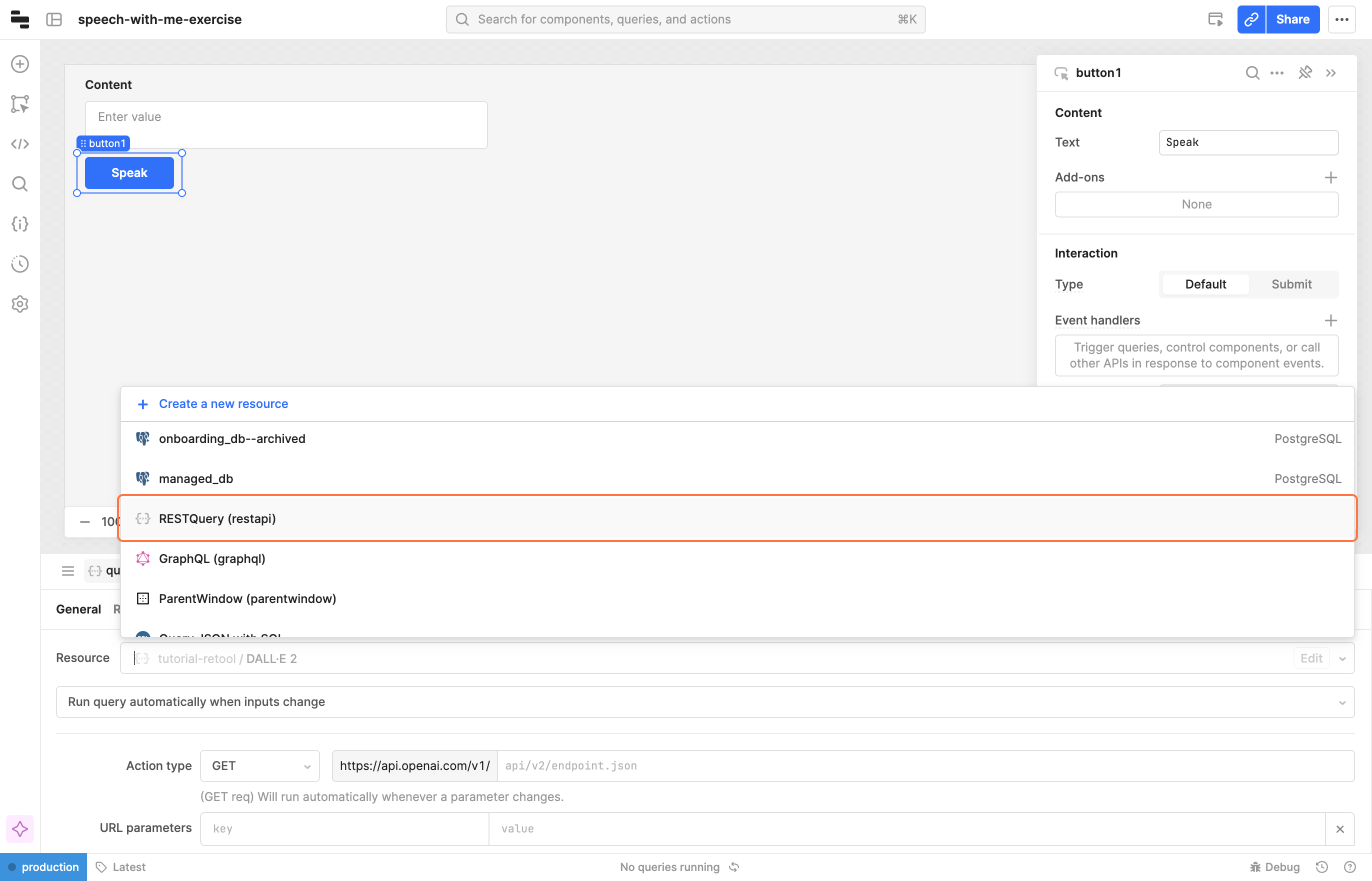
Task: Open the State inspector braces icon
Action: coord(20,224)
